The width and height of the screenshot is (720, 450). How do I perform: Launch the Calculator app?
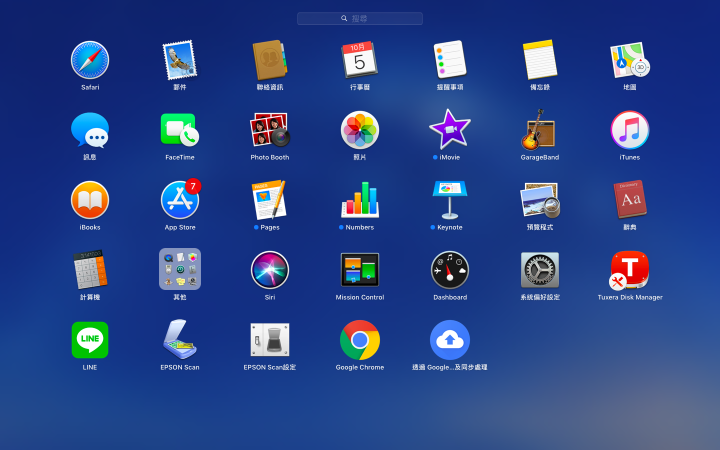point(90,270)
